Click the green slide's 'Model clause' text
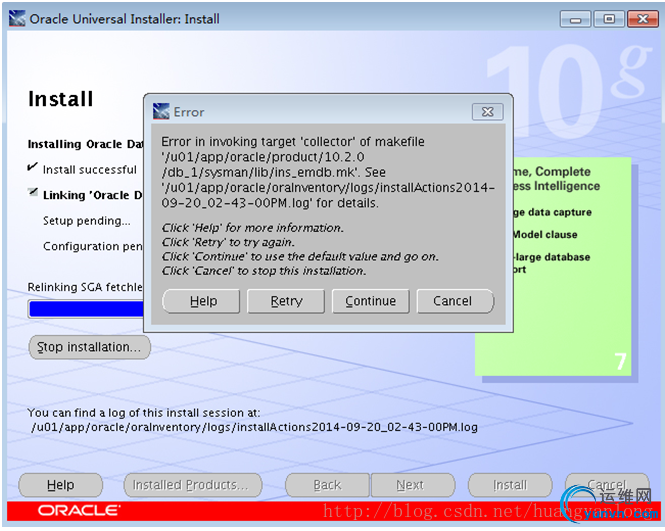665x531 pixels. (x=545, y=235)
